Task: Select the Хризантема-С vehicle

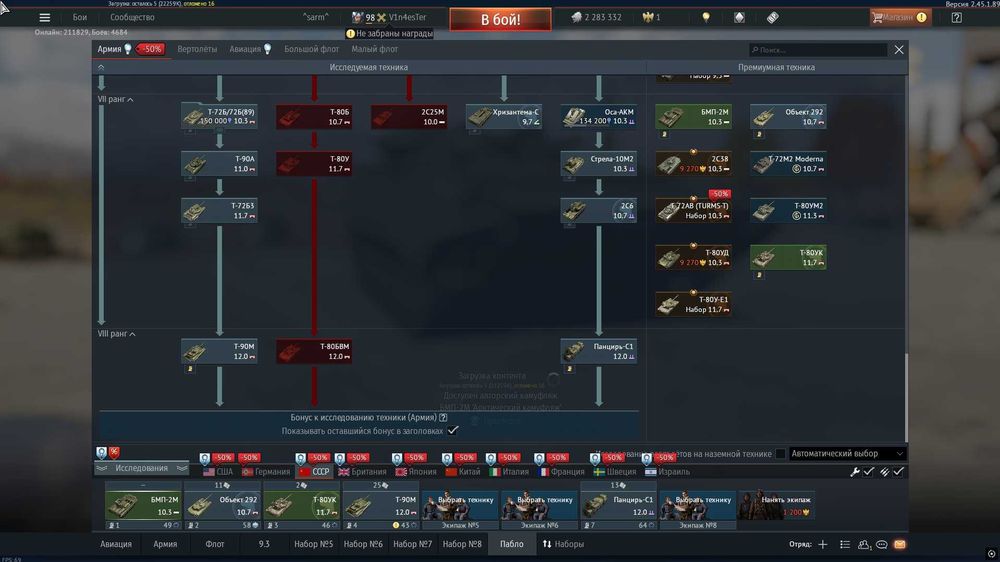Action: 504,117
